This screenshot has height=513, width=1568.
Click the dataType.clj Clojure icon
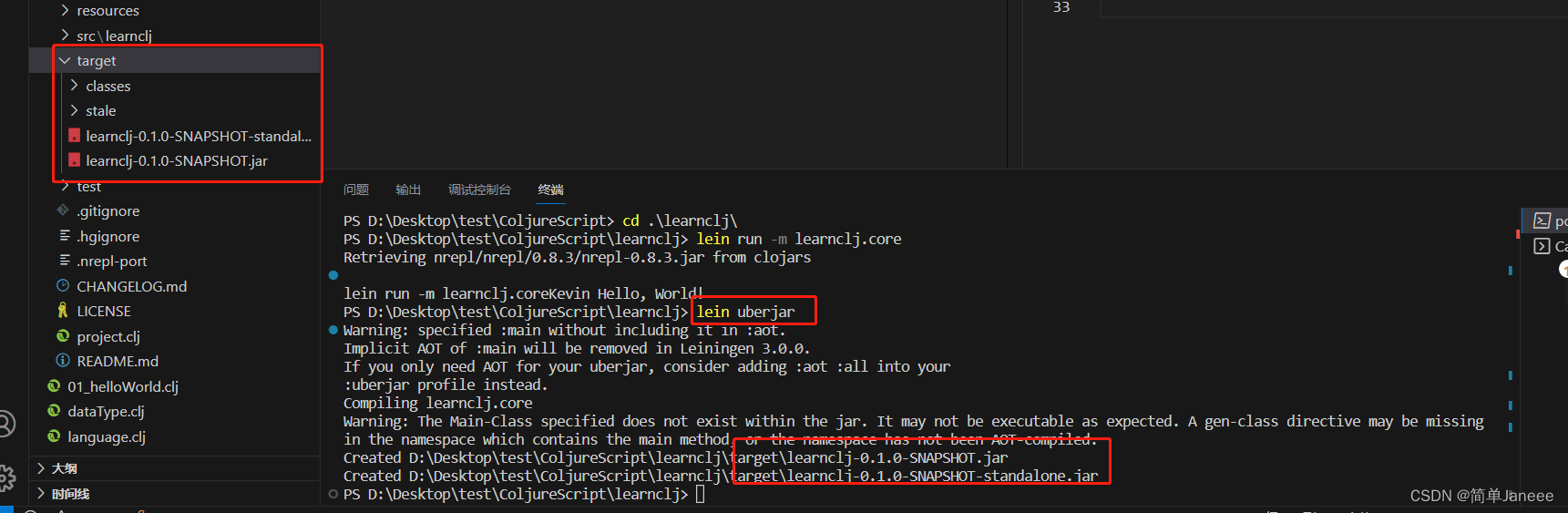(x=54, y=411)
